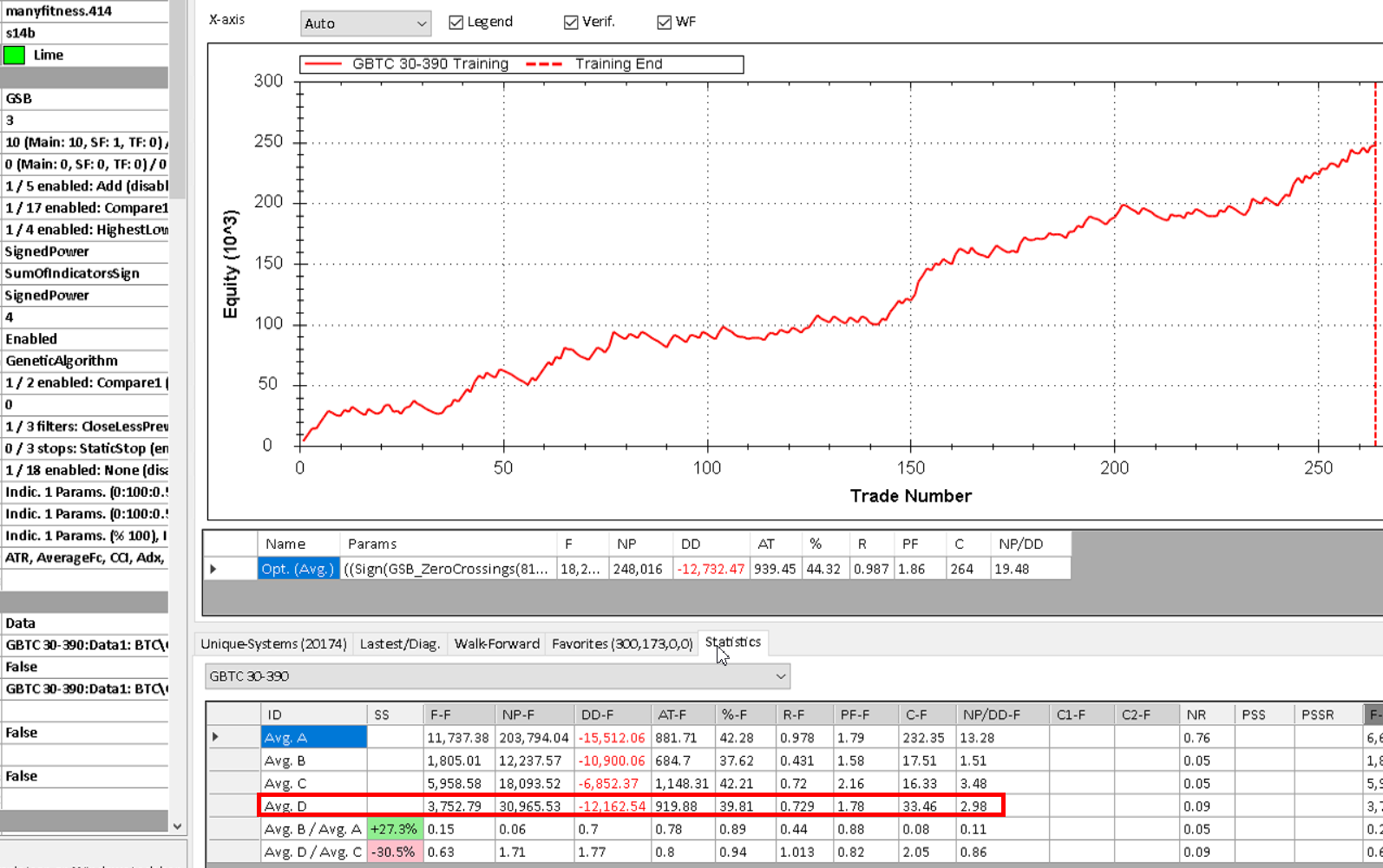The width and height of the screenshot is (1383, 868).
Task: Switch to the Unique-Systems tab
Action: [273, 643]
